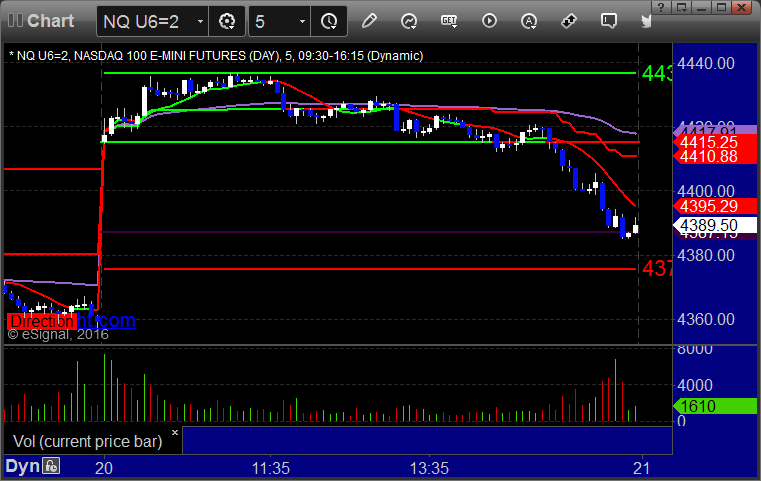The width and height of the screenshot is (761, 481).
Task: Click the green 1610 volume marker
Action: [714, 406]
